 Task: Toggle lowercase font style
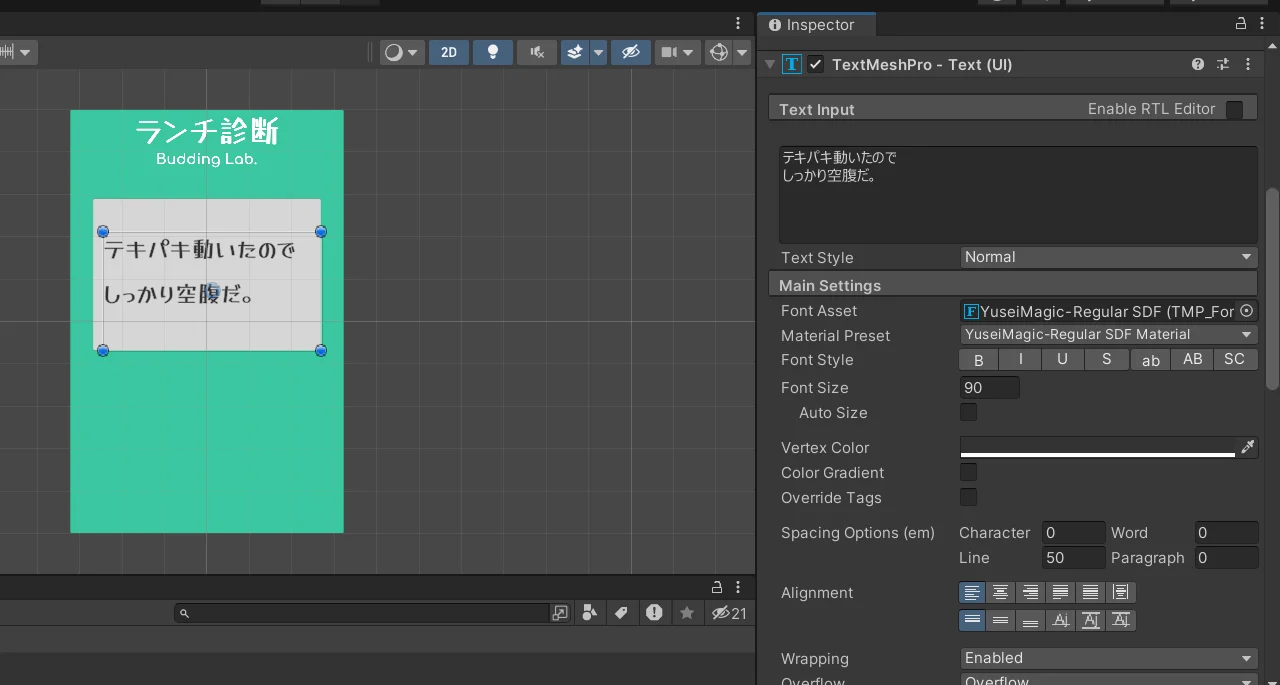[1151, 360]
